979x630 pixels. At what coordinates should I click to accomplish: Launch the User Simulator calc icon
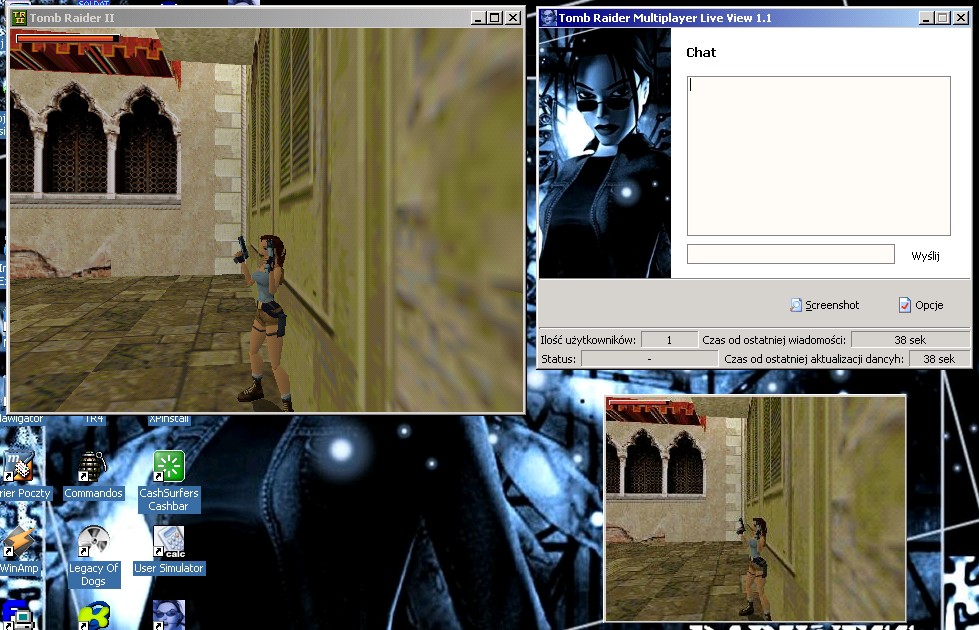point(169,550)
